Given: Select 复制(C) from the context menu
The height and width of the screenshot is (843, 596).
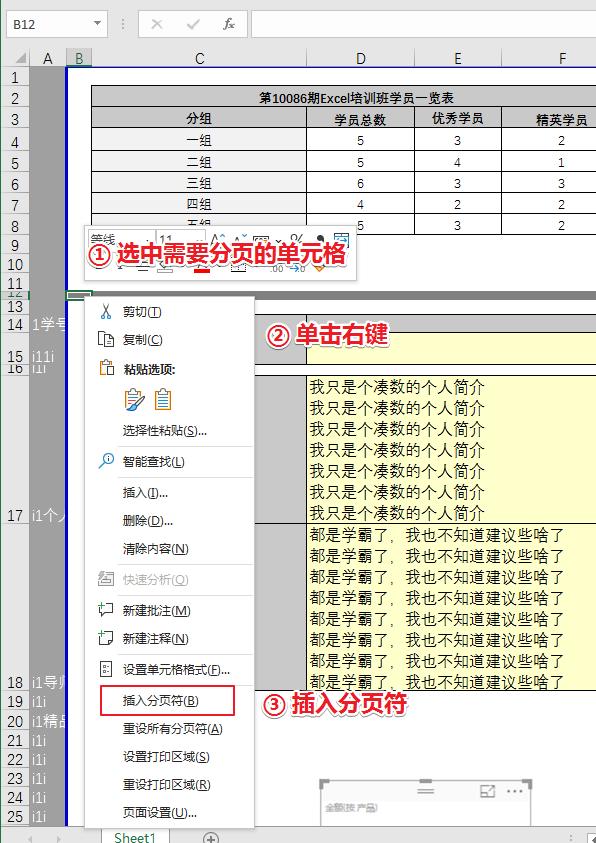Looking at the screenshot, I should tap(169, 340).
